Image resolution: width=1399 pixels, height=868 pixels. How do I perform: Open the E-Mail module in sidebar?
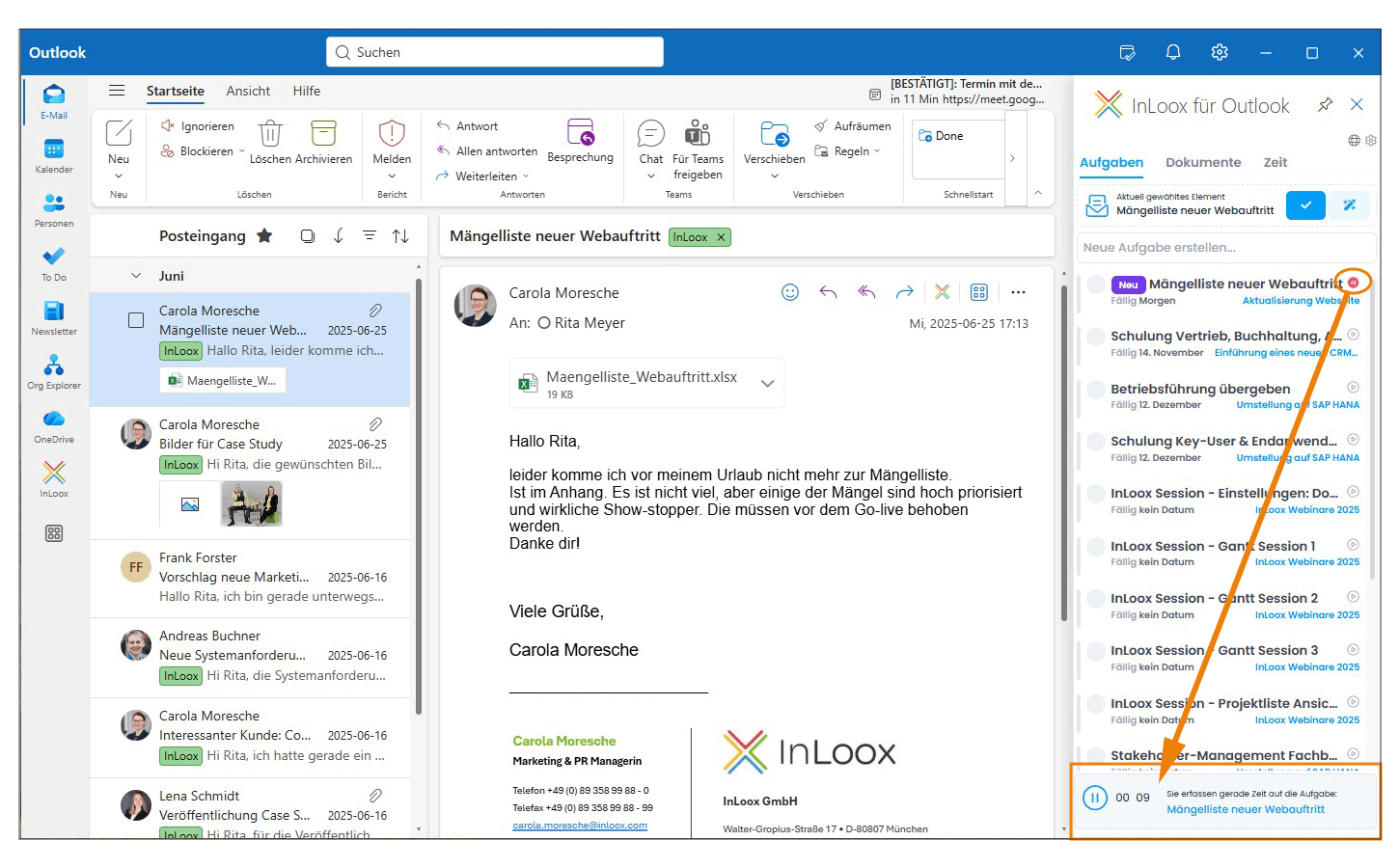(x=54, y=101)
